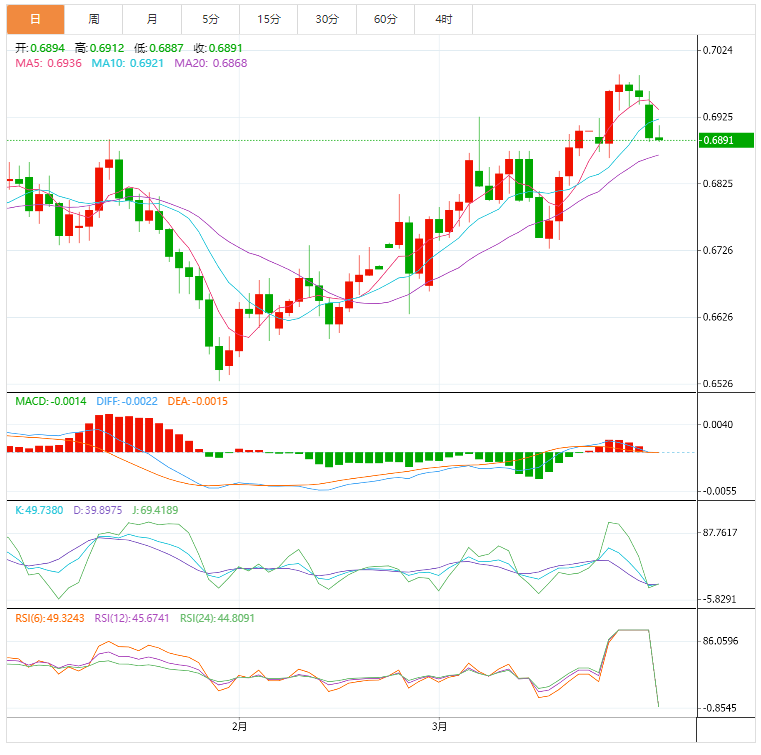Click the DIFF:-0.0022 indicator label
Screen dimensions: 761x755
click(127, 401)
